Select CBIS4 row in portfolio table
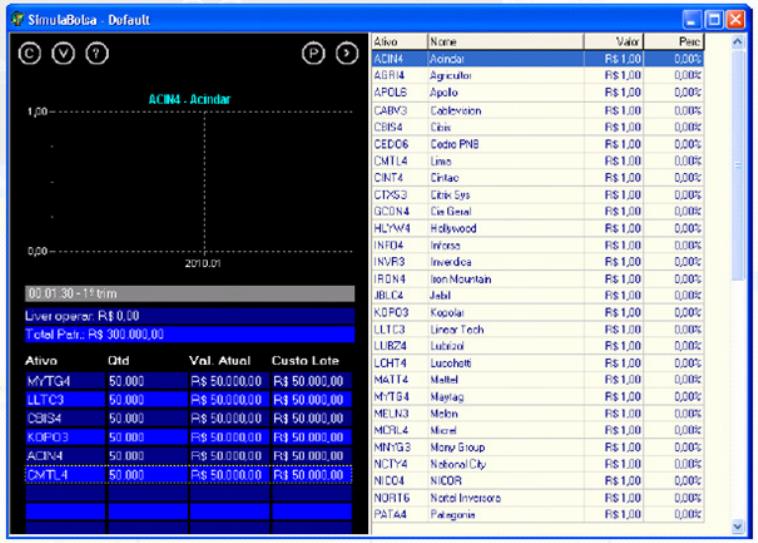758x543 pixels. (x=189, y=418)
